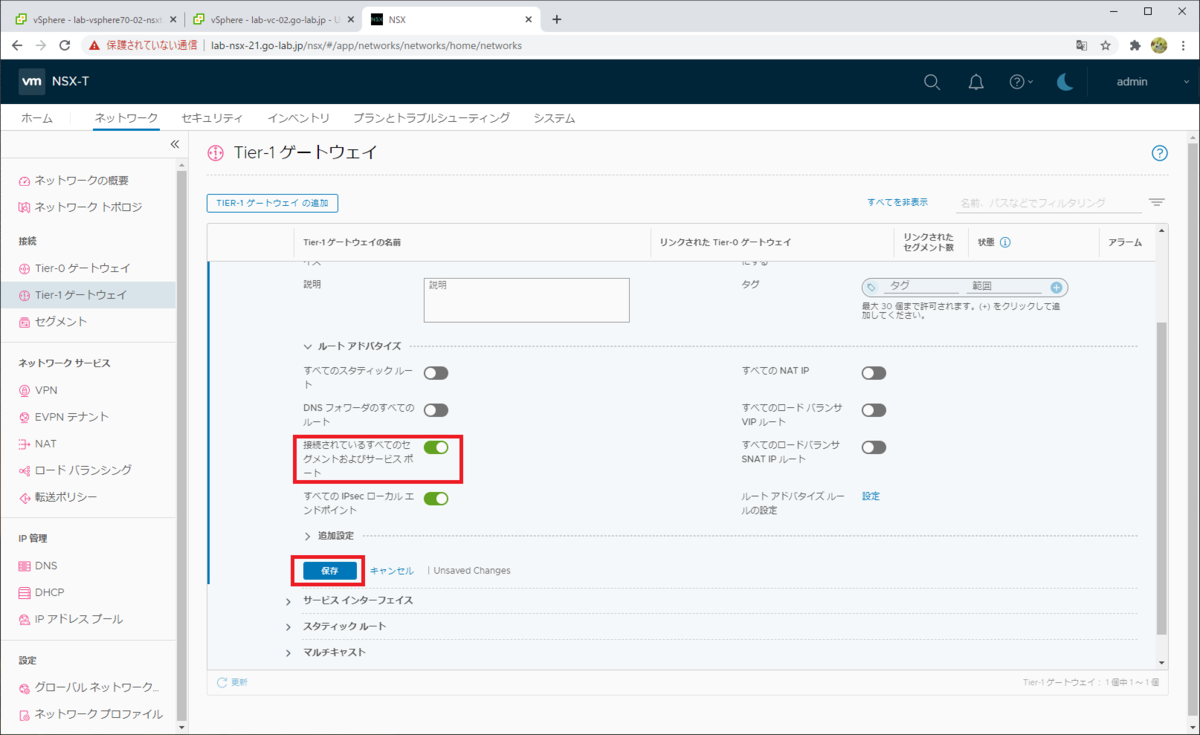Toggle dark mode moon icon
Image resolution: width=1200 pixels, height=735 pixels.
click(x=1065, y=82)
